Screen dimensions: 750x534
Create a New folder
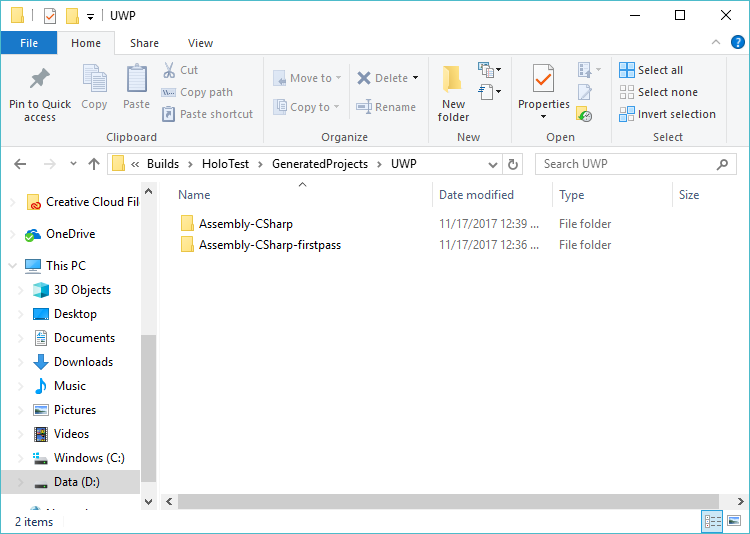[453, 94]
